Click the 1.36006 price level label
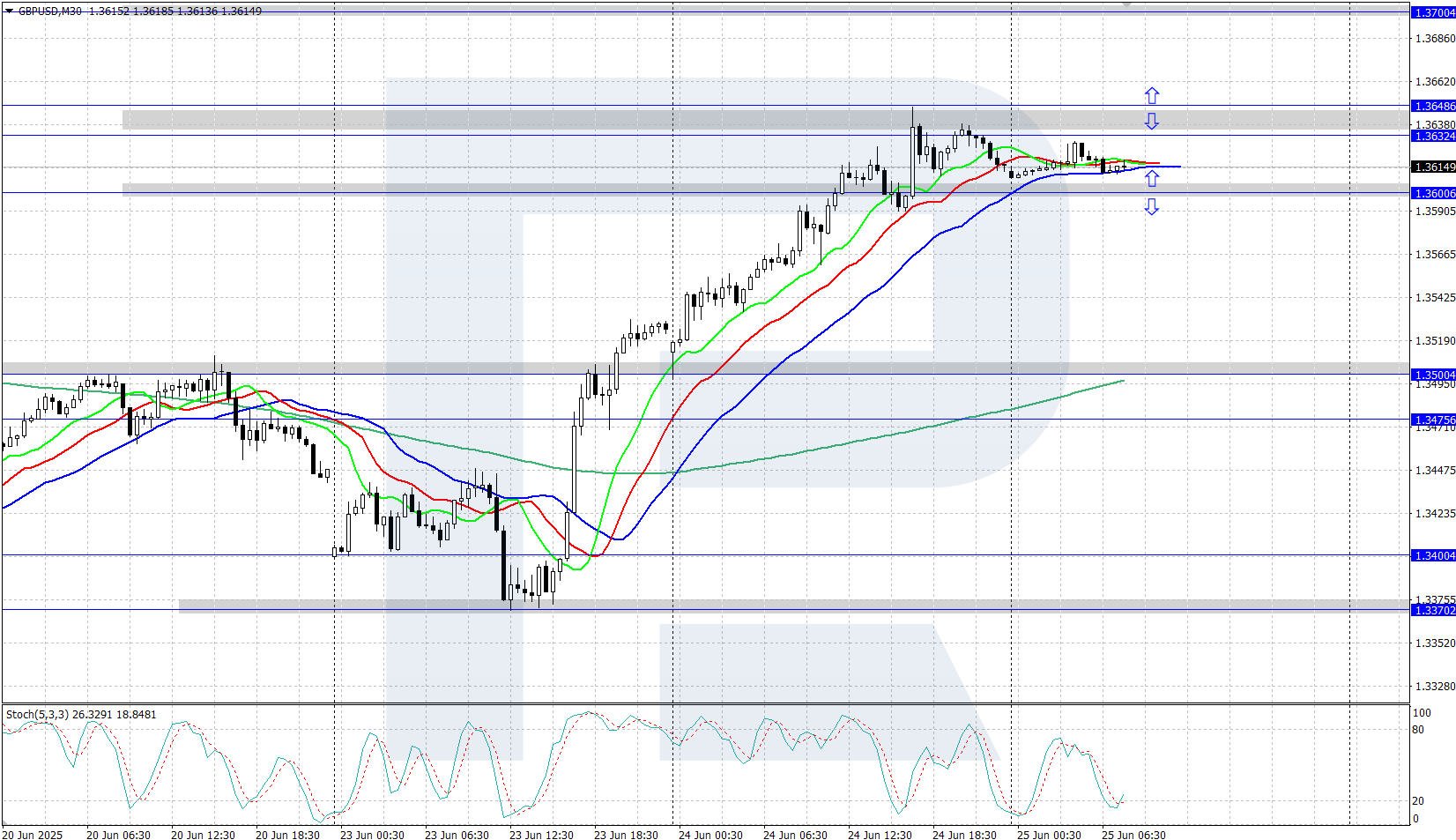This screenshot has width=1456, height=840. 1434,194
